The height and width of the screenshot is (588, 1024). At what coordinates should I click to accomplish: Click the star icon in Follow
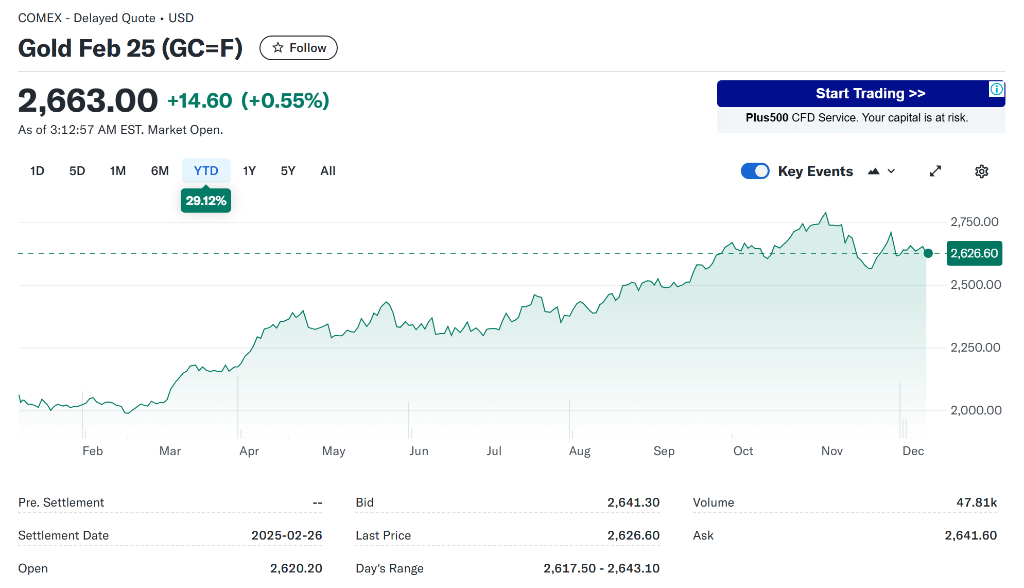278,48
